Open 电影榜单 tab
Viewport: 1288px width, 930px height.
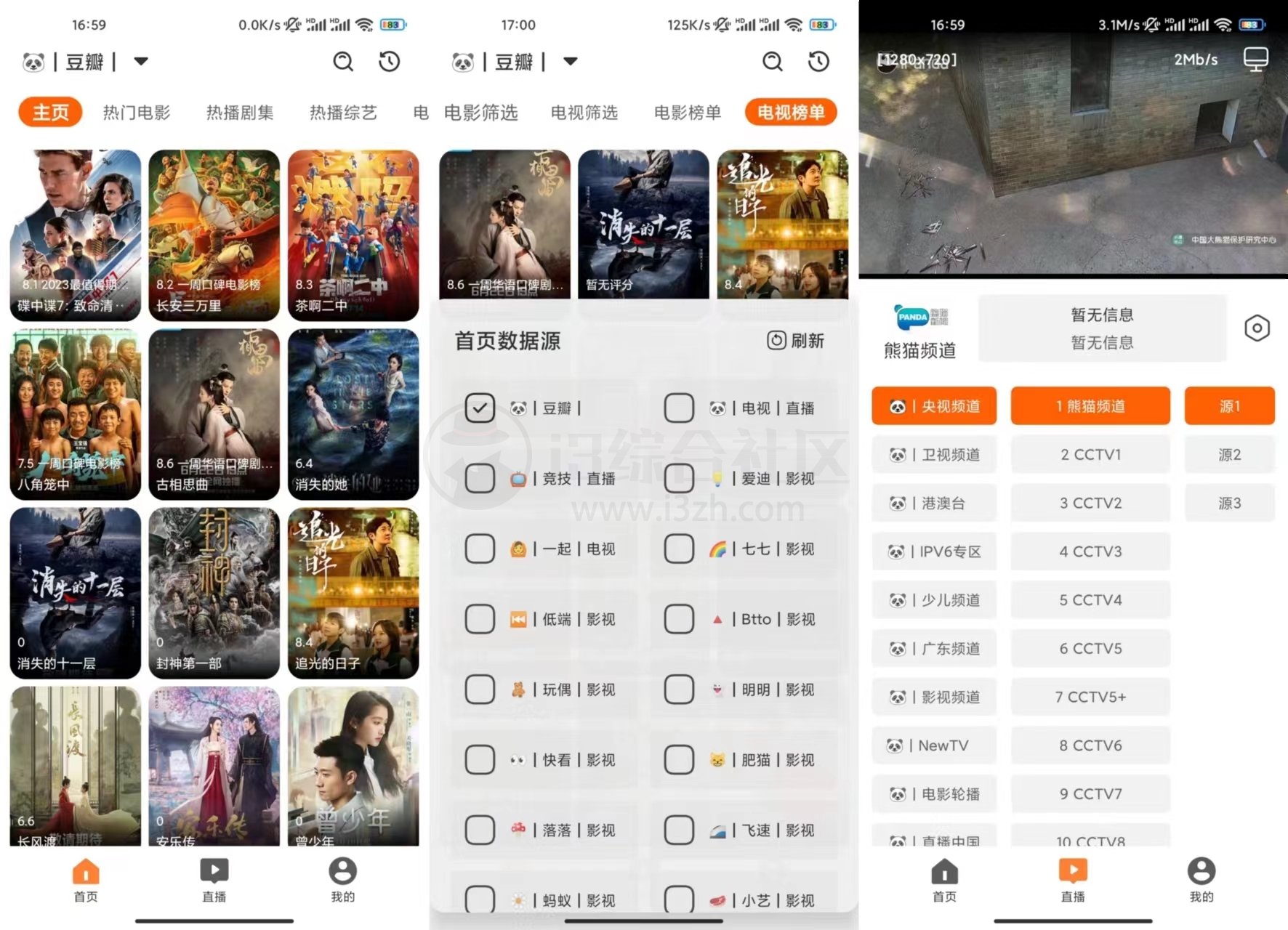(688, 113)
